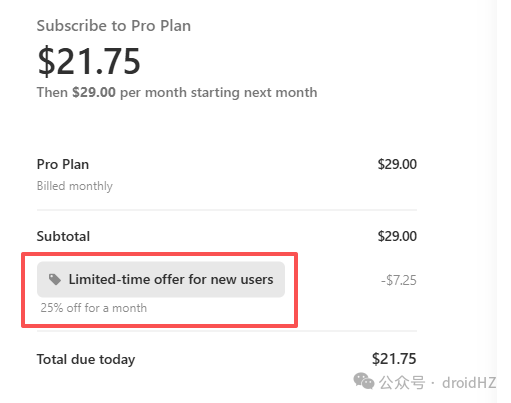
Task: Click the divider line below Billed monthly
Action: click(x=227, y=210)
